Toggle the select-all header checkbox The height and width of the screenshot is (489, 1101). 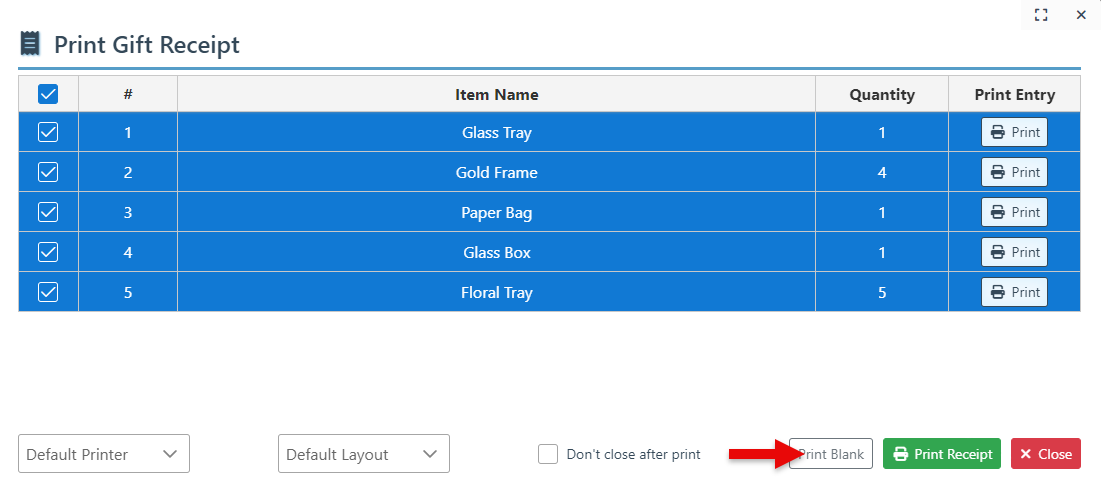(x=48, y=94)
